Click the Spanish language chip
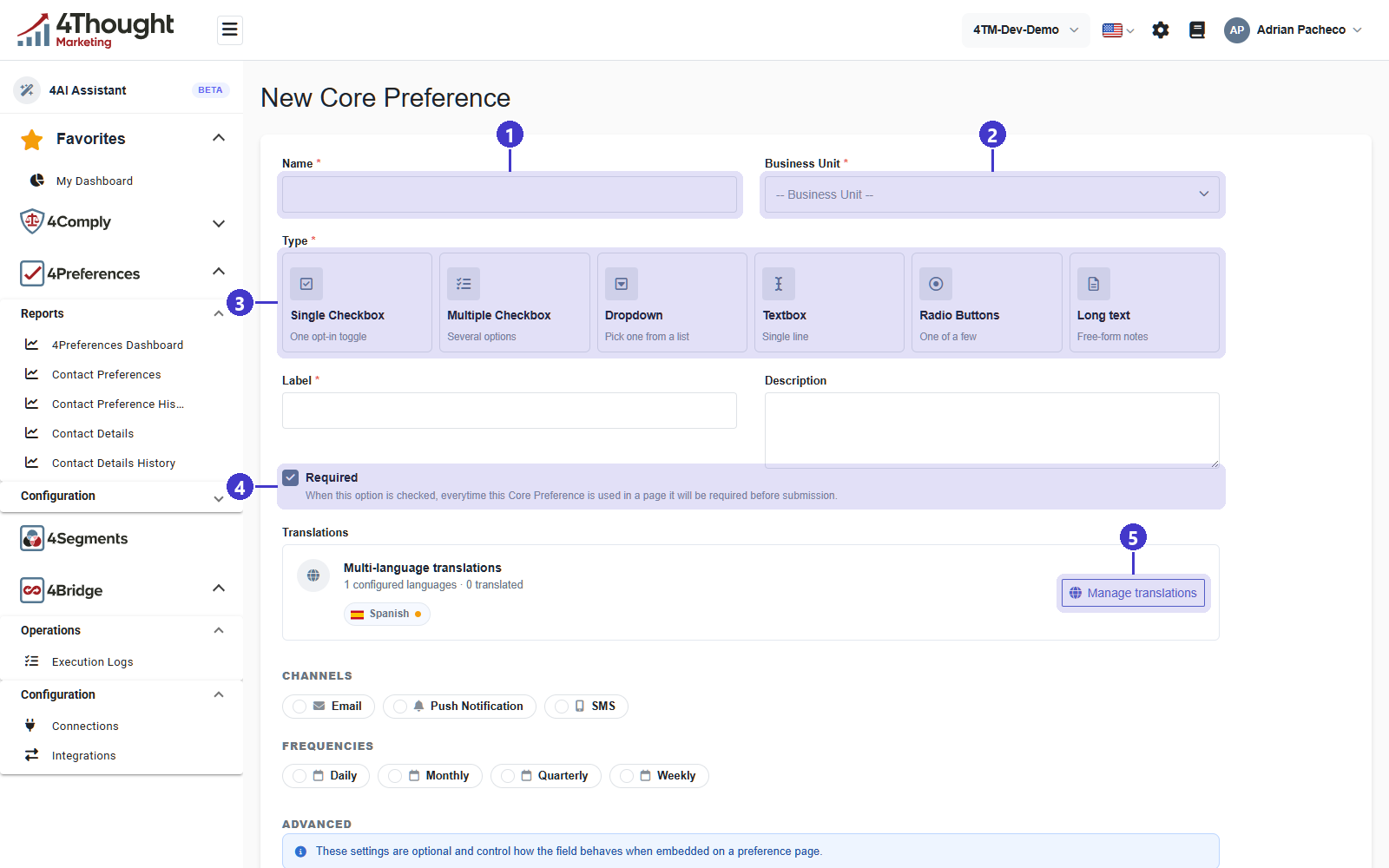This screenshot has height=868, width=1389. [x=387, y=614]
